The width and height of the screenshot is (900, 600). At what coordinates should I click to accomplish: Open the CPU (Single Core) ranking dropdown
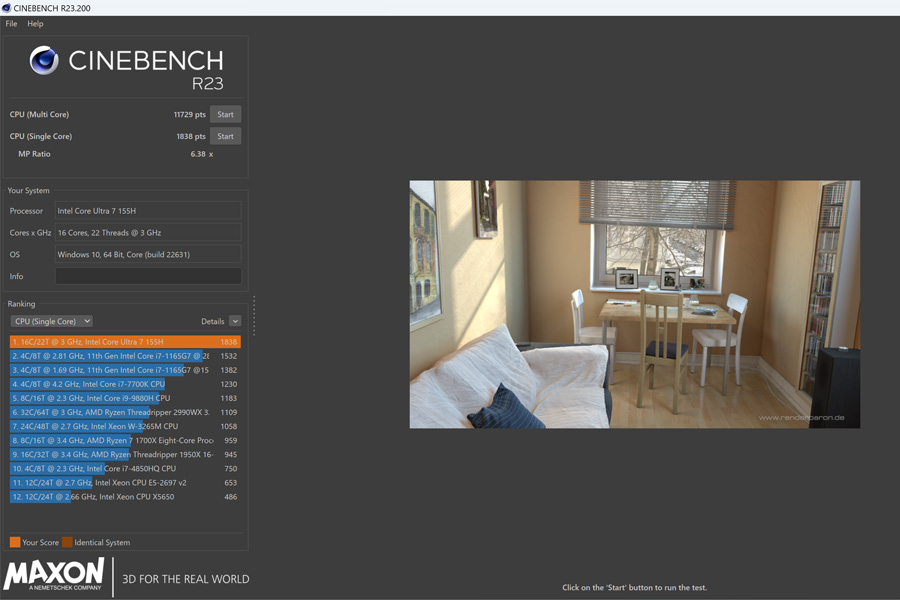[x=51, y=321]
